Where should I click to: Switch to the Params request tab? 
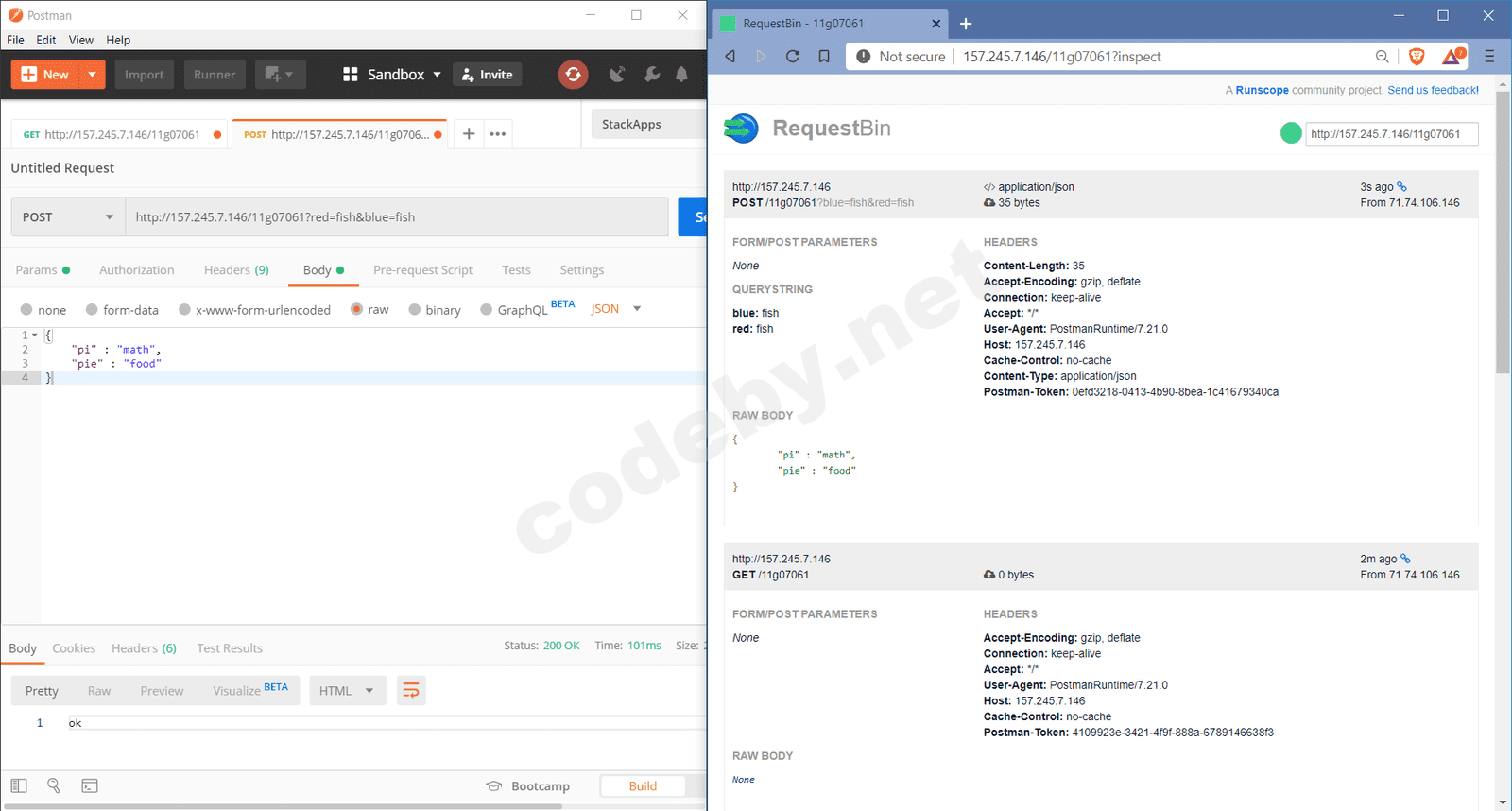tap(43, 269)
